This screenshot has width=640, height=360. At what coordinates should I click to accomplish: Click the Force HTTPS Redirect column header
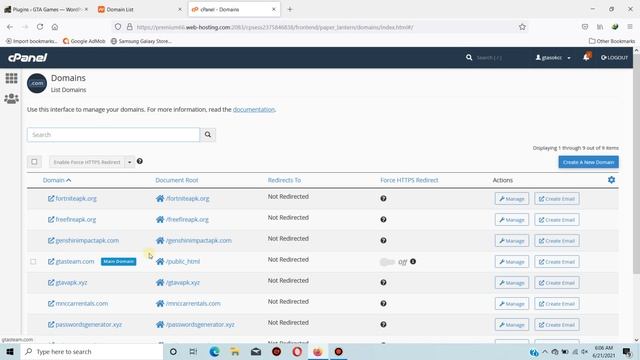[x=409, y=180]
